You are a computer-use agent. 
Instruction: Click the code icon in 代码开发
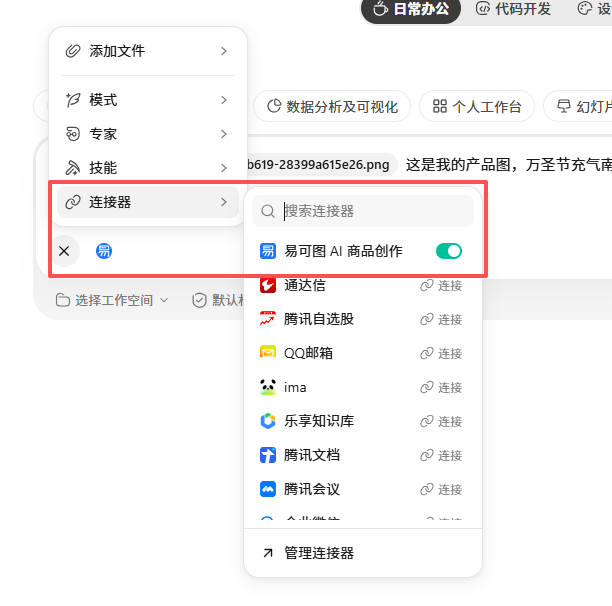tap(482, 9)
